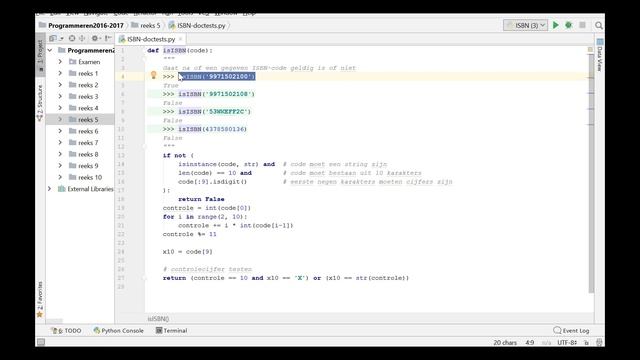
Task: Collapse the Programmeren root folder
Action: click(x=50, y=50)
